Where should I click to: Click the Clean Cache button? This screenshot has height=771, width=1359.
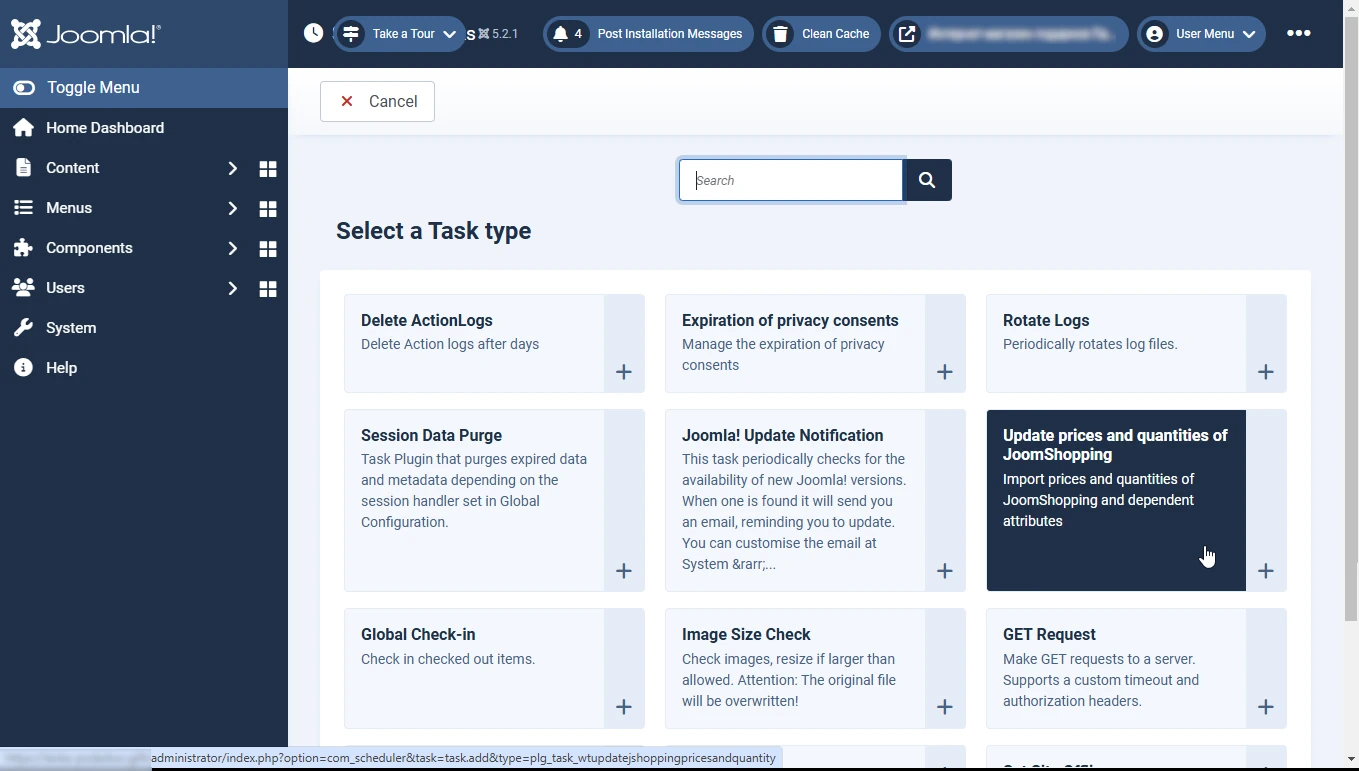(822, 34)
